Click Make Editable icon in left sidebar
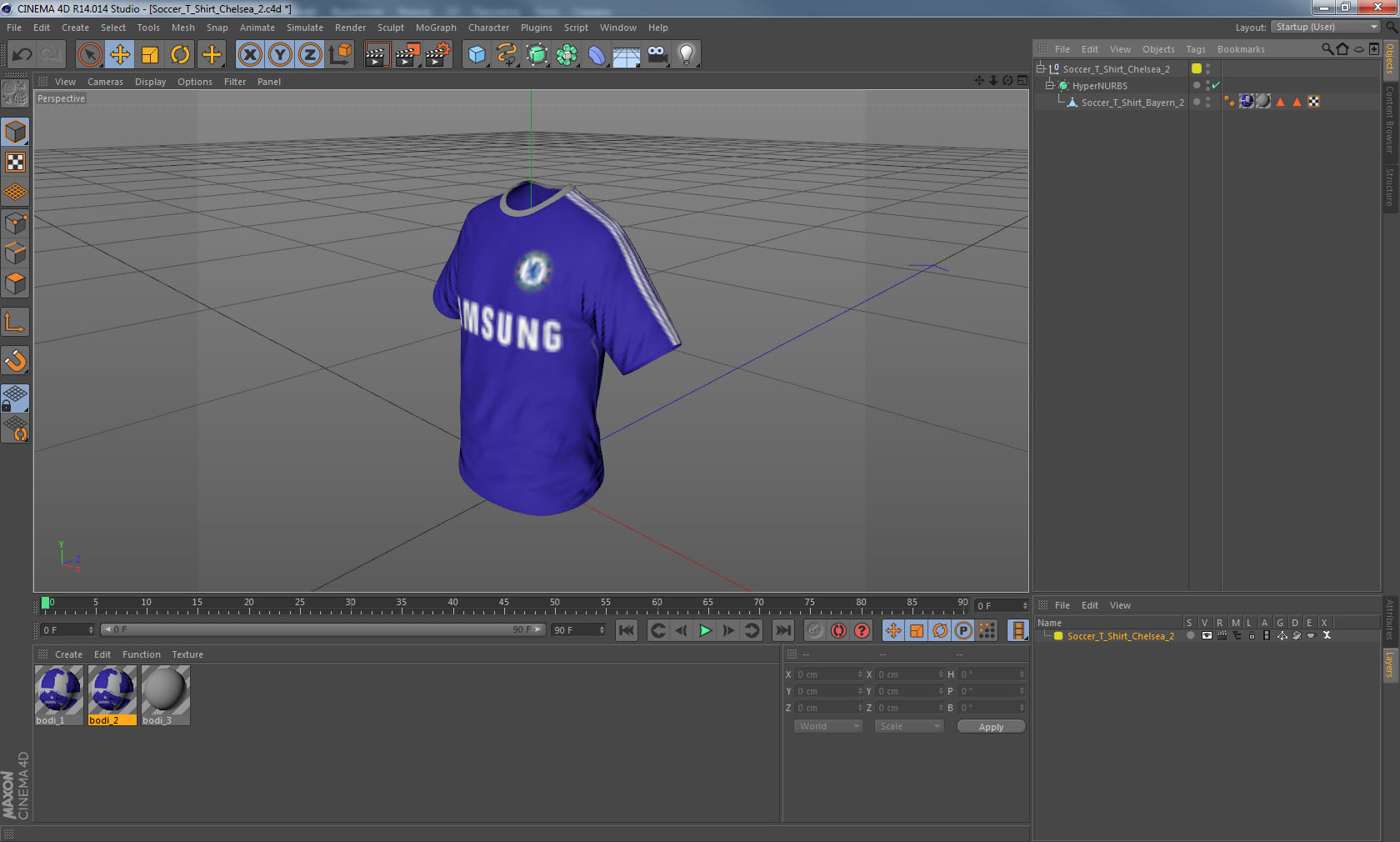This screenshot has height=842, width=1400. (15, 93)
